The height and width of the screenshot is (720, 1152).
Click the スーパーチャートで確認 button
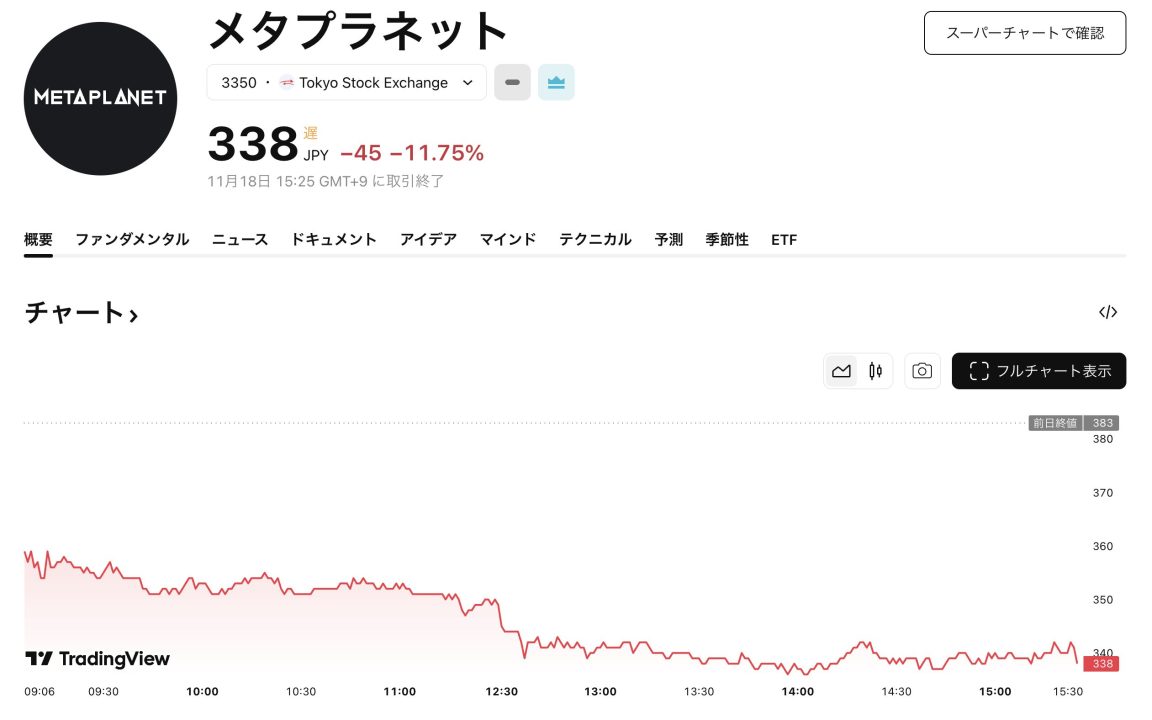[x=1025, y=33]
